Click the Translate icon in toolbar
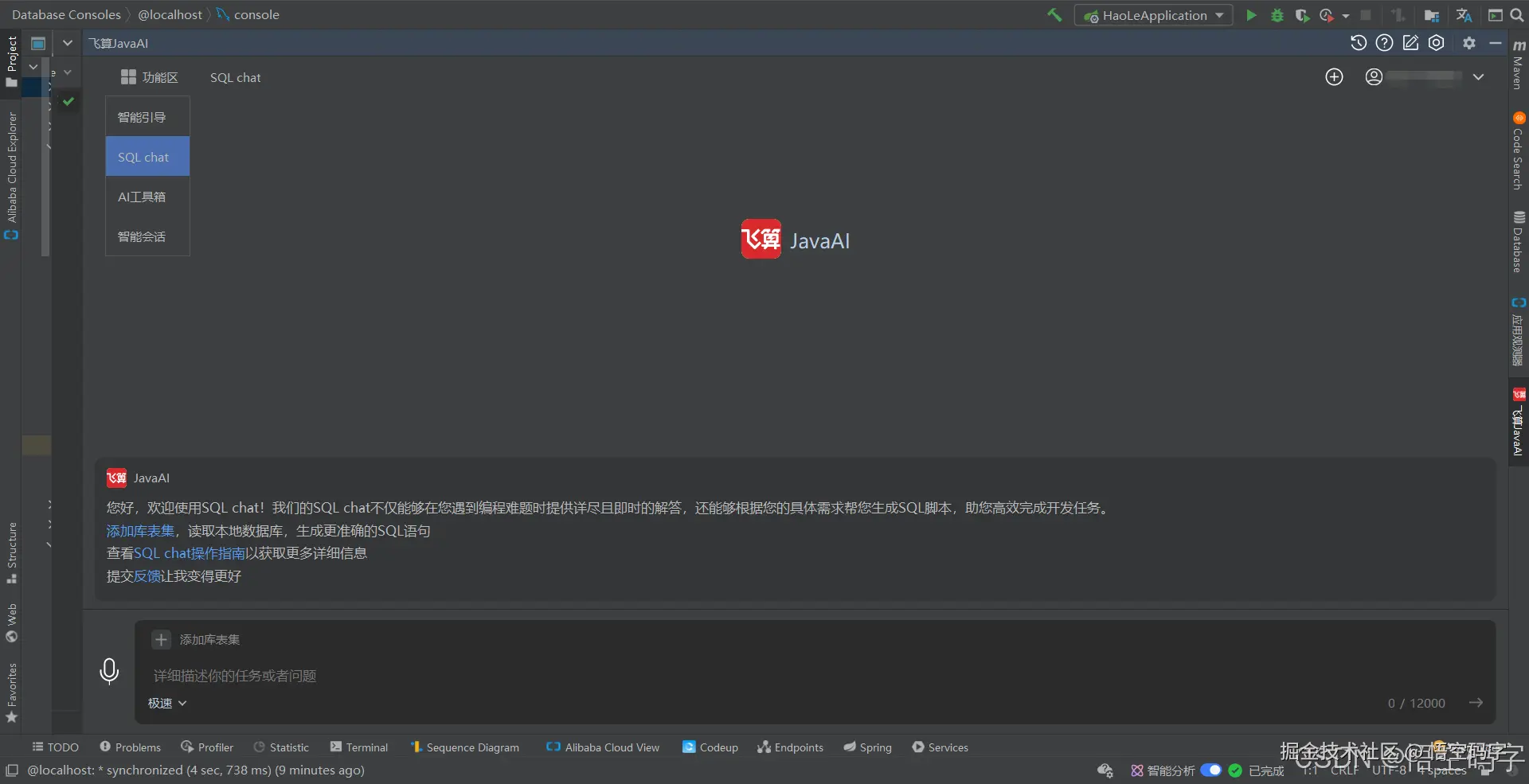1529x784 pixels. 1464,15
